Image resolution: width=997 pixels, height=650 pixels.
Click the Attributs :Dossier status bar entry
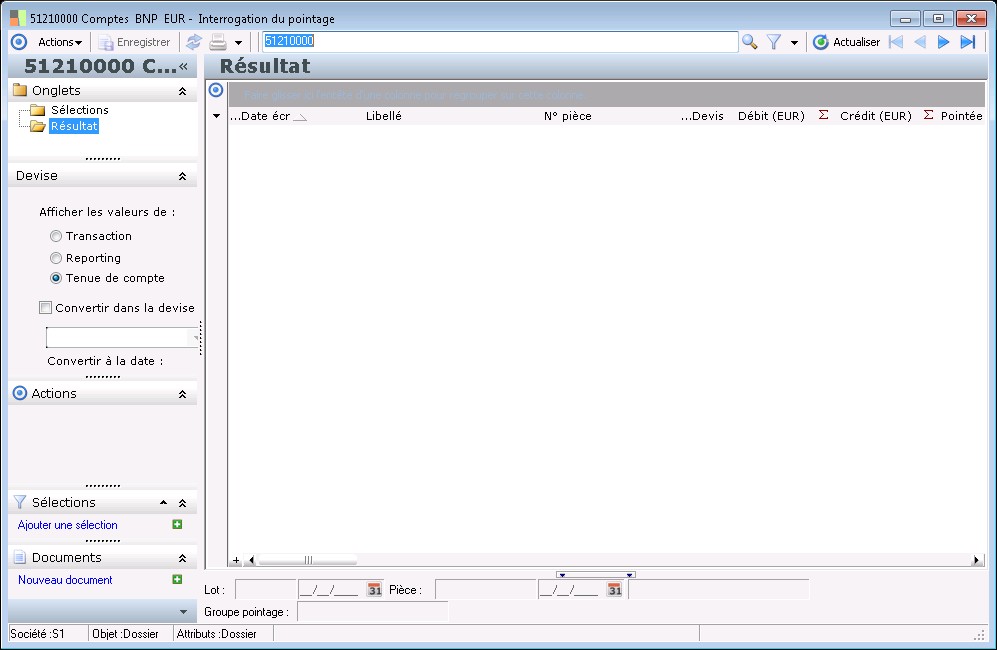[217, 634]
